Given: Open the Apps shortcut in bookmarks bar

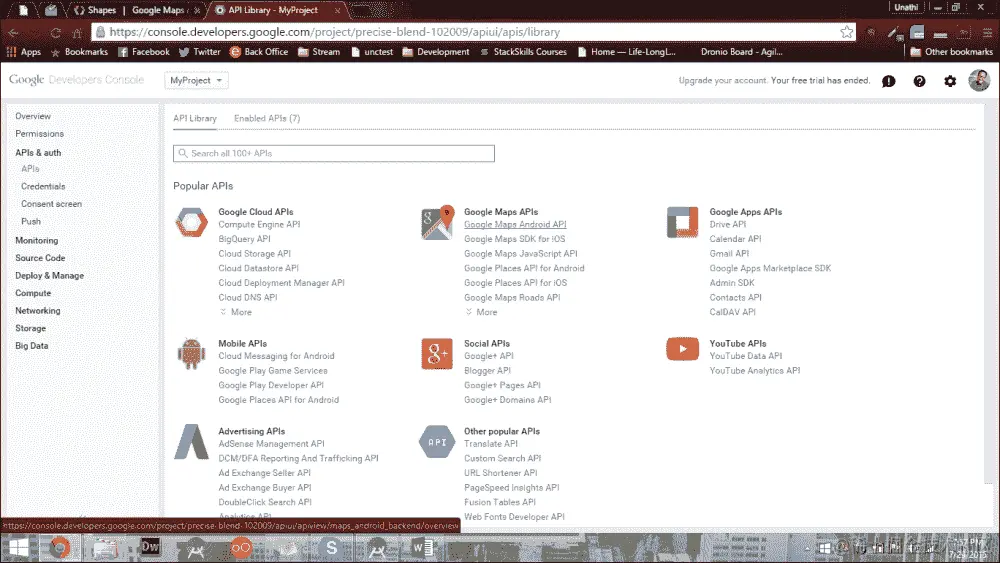Looking at the screenshot, I should [24, 52].
